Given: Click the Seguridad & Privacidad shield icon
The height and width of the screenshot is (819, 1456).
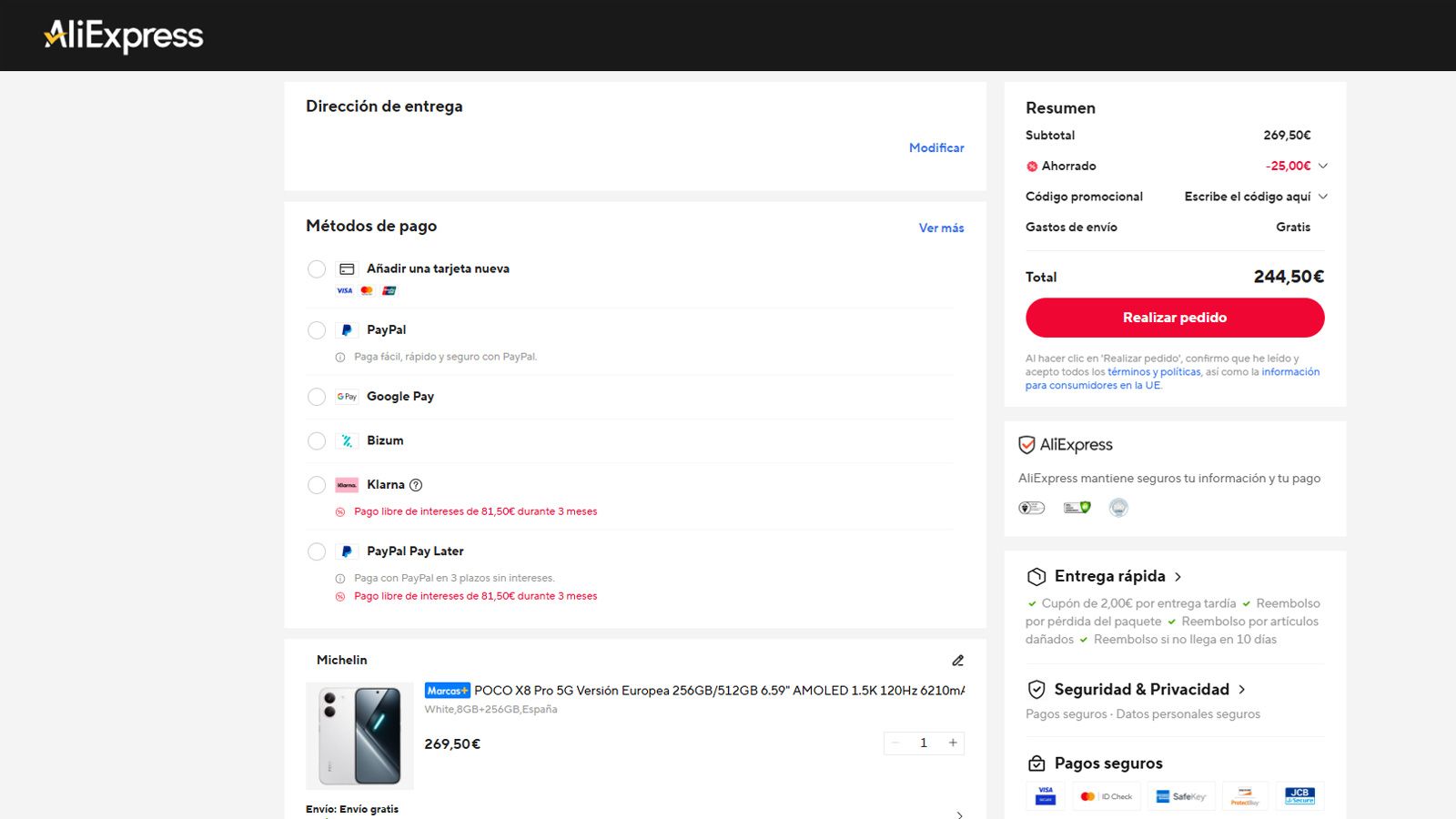Looking at the screenshot, I should [x=1036, y=690].
